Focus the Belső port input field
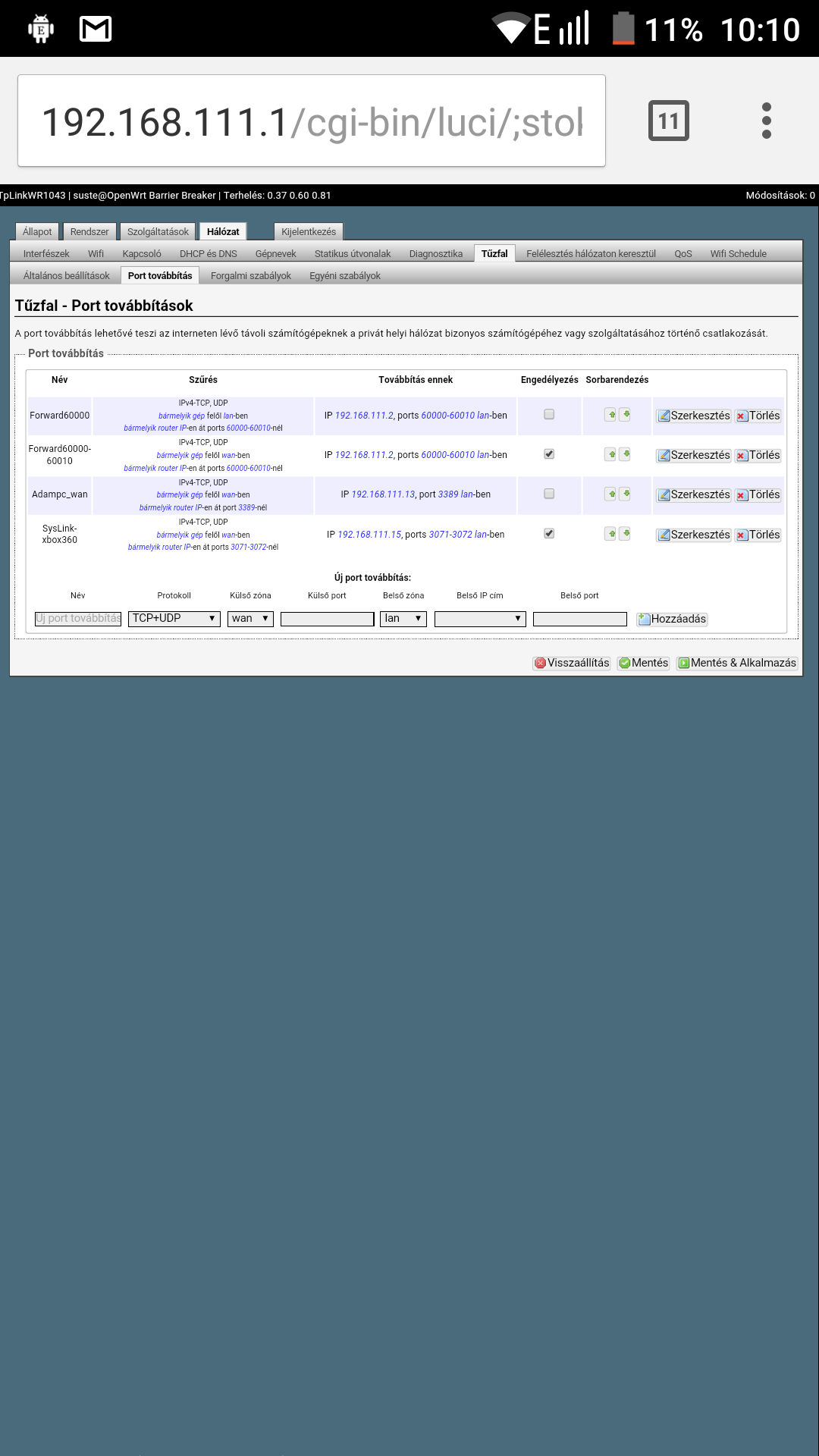The height and width of the screenshot is (1456, 819). [x=580, y=619]
